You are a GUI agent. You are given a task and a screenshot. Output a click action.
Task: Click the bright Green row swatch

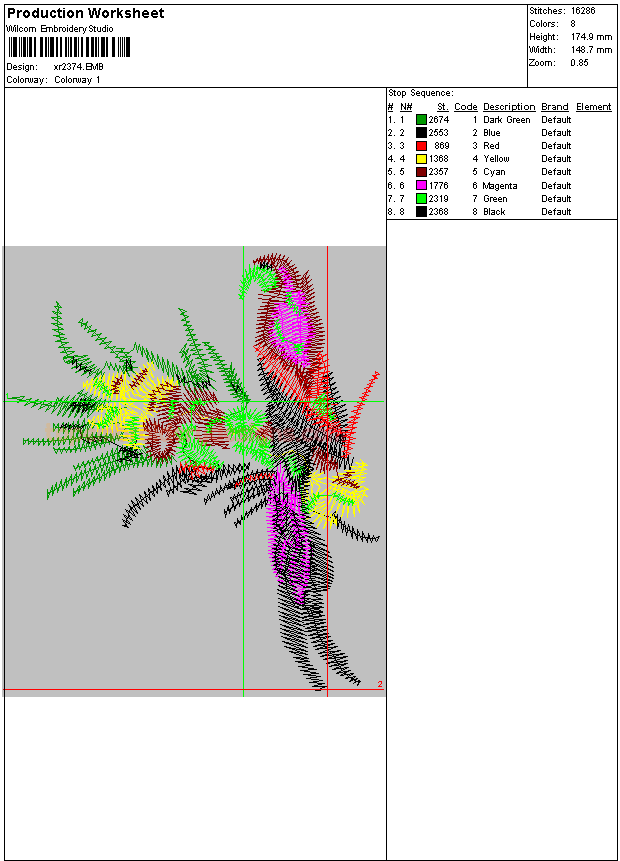[x=421, y=199]
